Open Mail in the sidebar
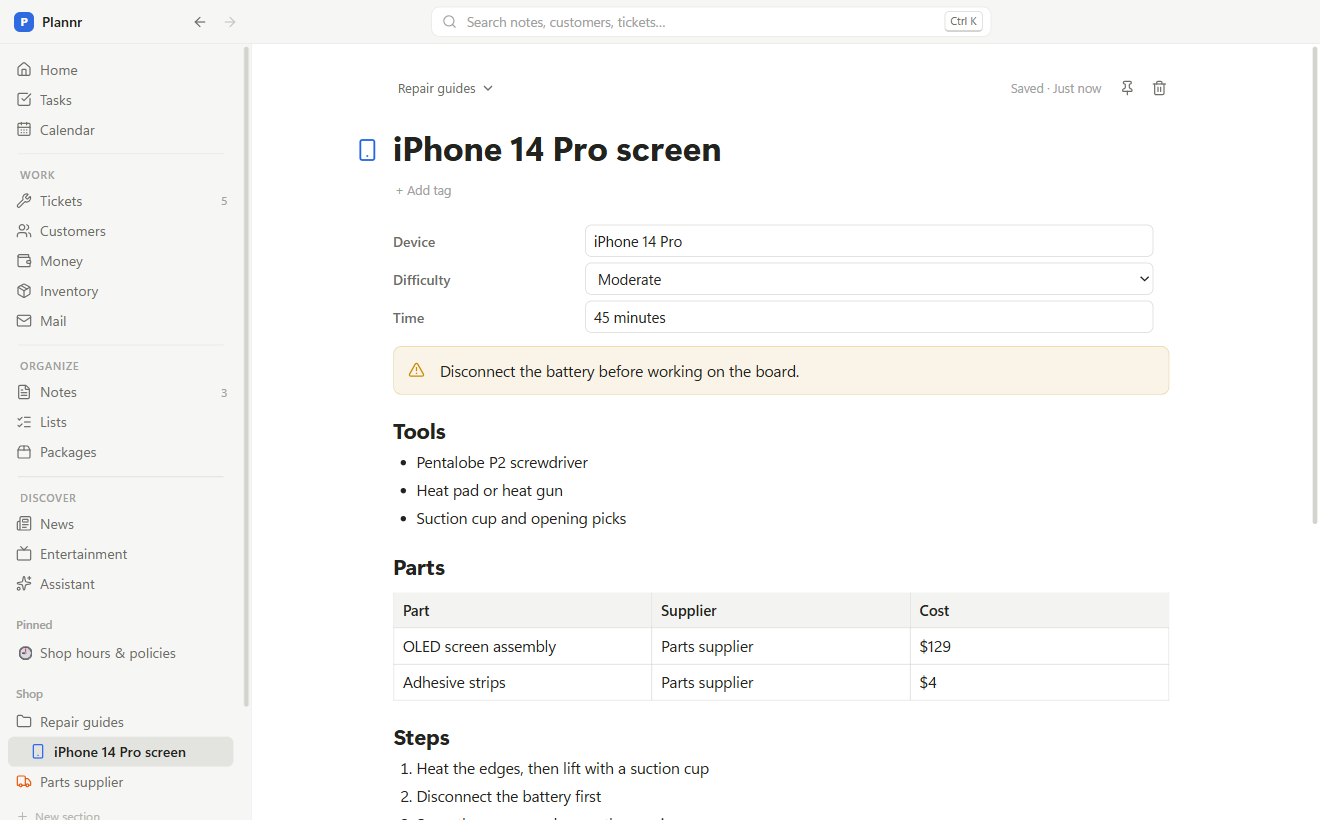The height and width of the screenshot is (820, 1320). pyautogui.click(x=122, y=321)
